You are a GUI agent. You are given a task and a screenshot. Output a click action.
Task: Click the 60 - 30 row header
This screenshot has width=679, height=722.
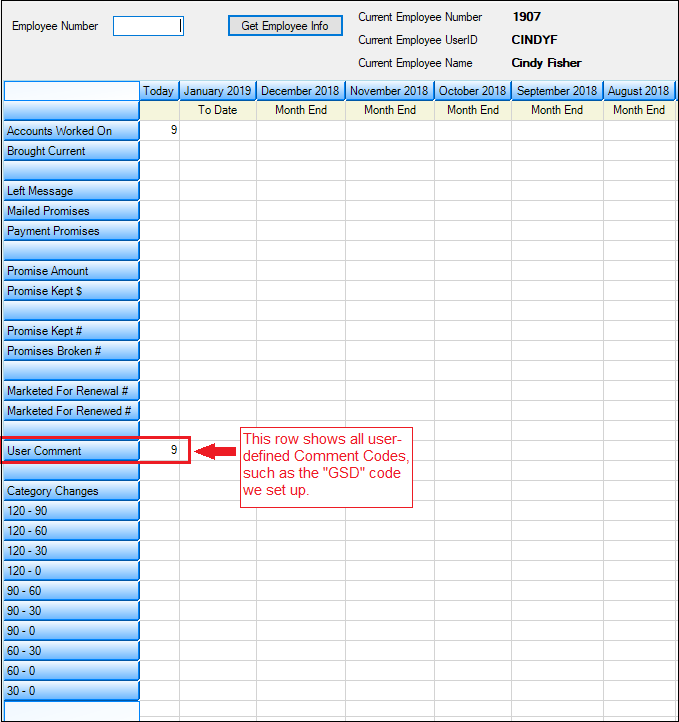(x=71, y=651)
